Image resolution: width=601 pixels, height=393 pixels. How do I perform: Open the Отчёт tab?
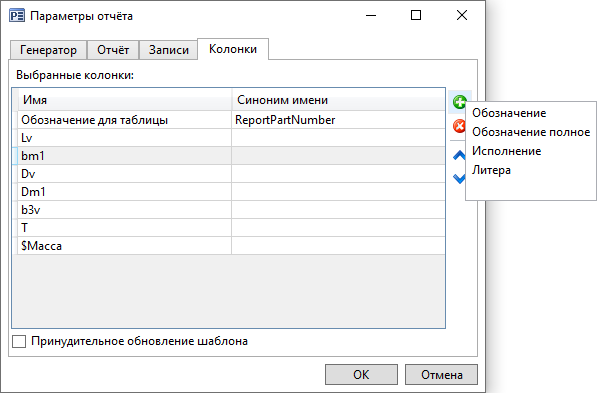113,50
